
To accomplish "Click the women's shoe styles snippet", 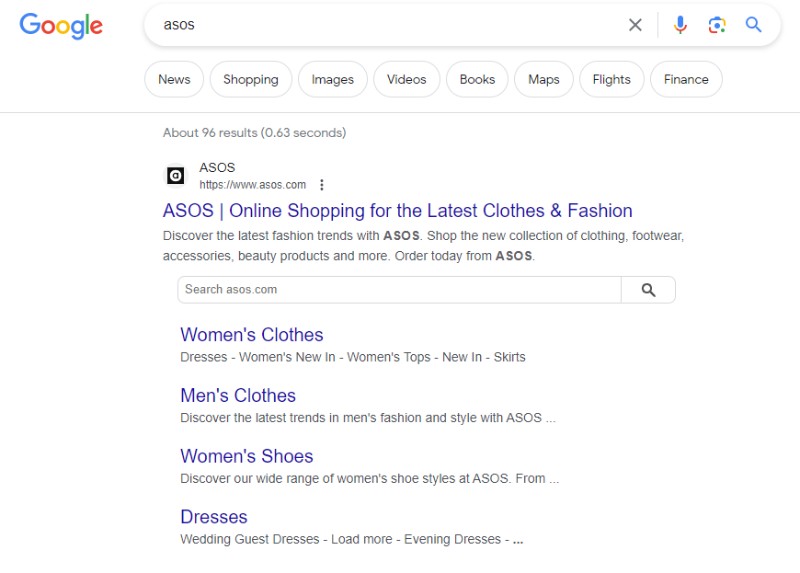I will [x=369, y=479].
